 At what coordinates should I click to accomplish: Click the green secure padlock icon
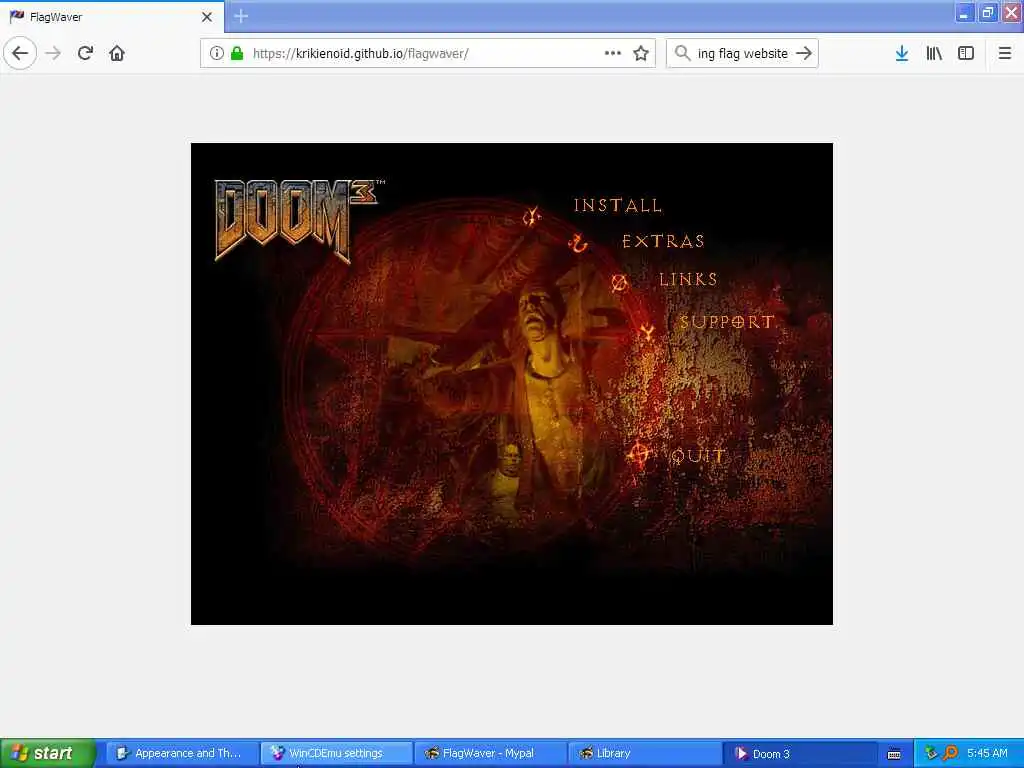pyautogui.click(x=236, y=53)
